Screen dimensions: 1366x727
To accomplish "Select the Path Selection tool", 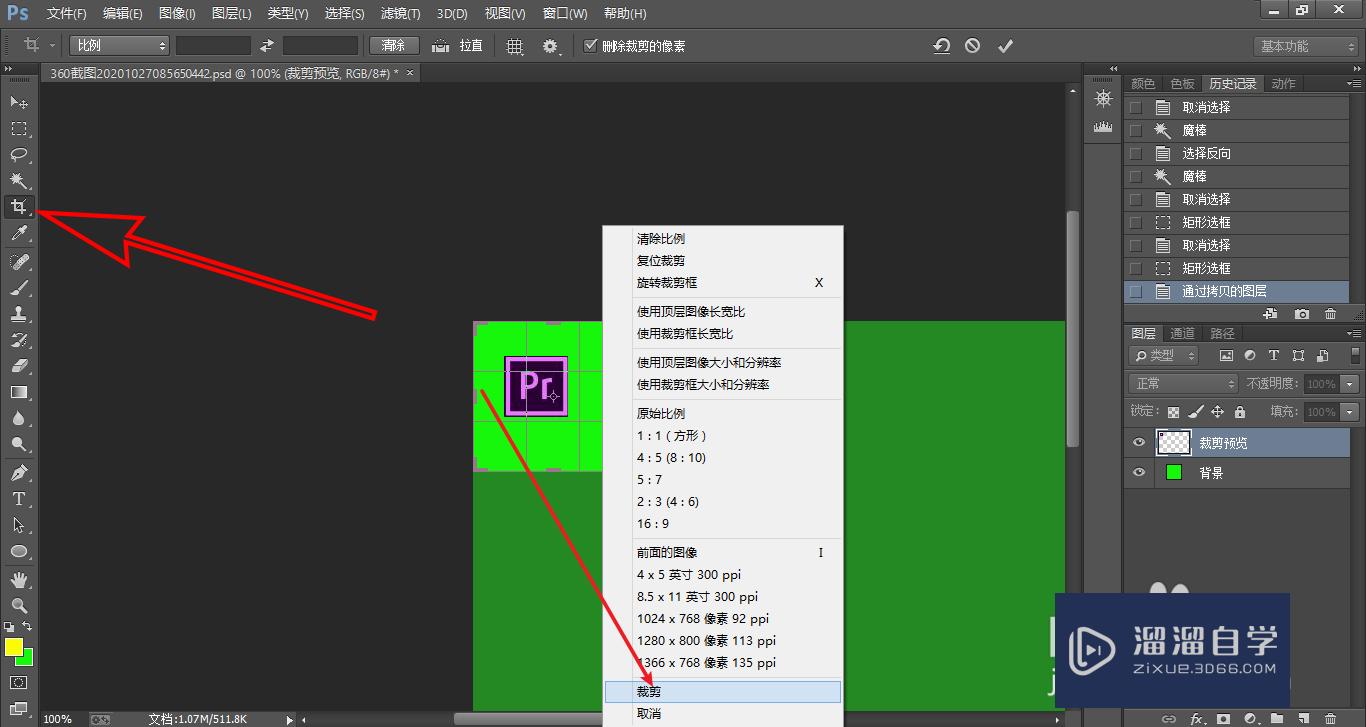I will coord(19,524).
